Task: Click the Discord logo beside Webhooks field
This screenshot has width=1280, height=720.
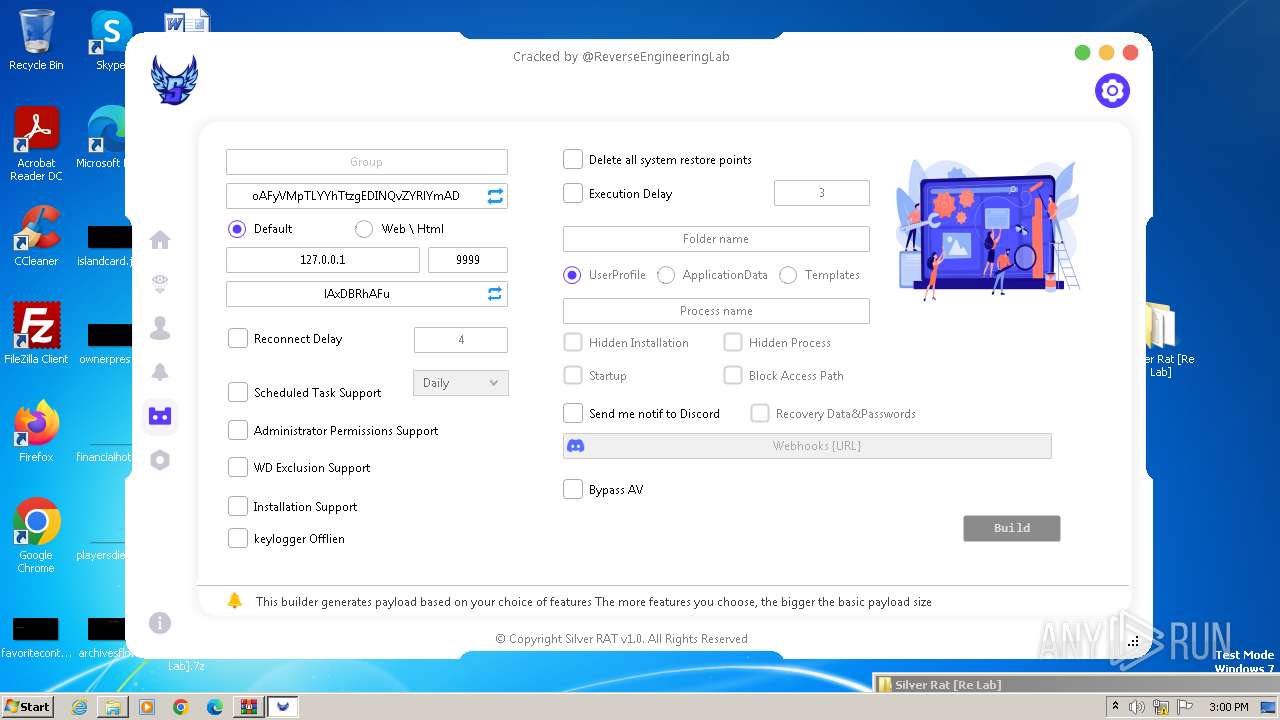Action: coord(576,446)
